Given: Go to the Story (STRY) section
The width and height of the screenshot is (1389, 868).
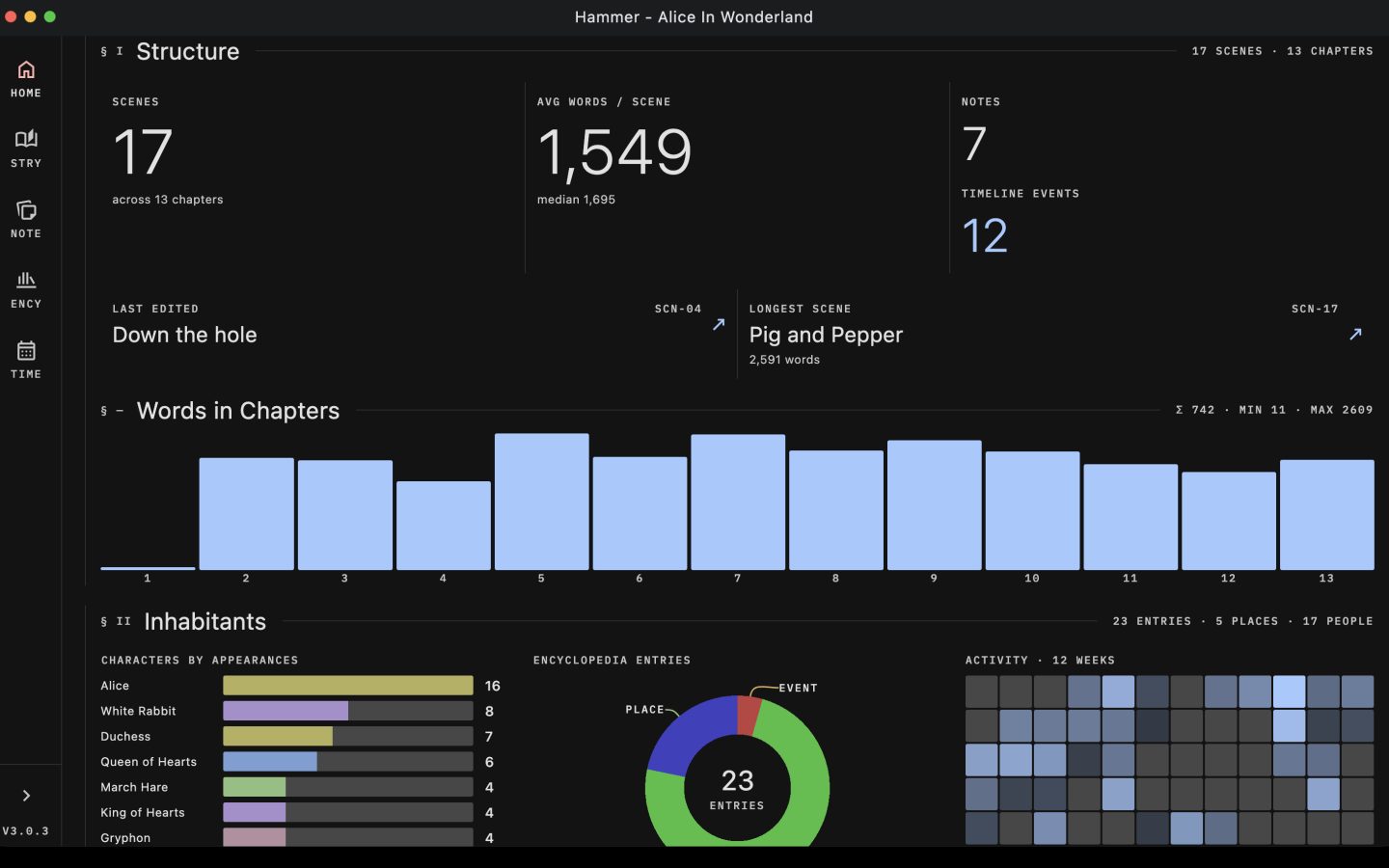Looking at the screenshot, I should pyautogui.click(x=26, y=149).
